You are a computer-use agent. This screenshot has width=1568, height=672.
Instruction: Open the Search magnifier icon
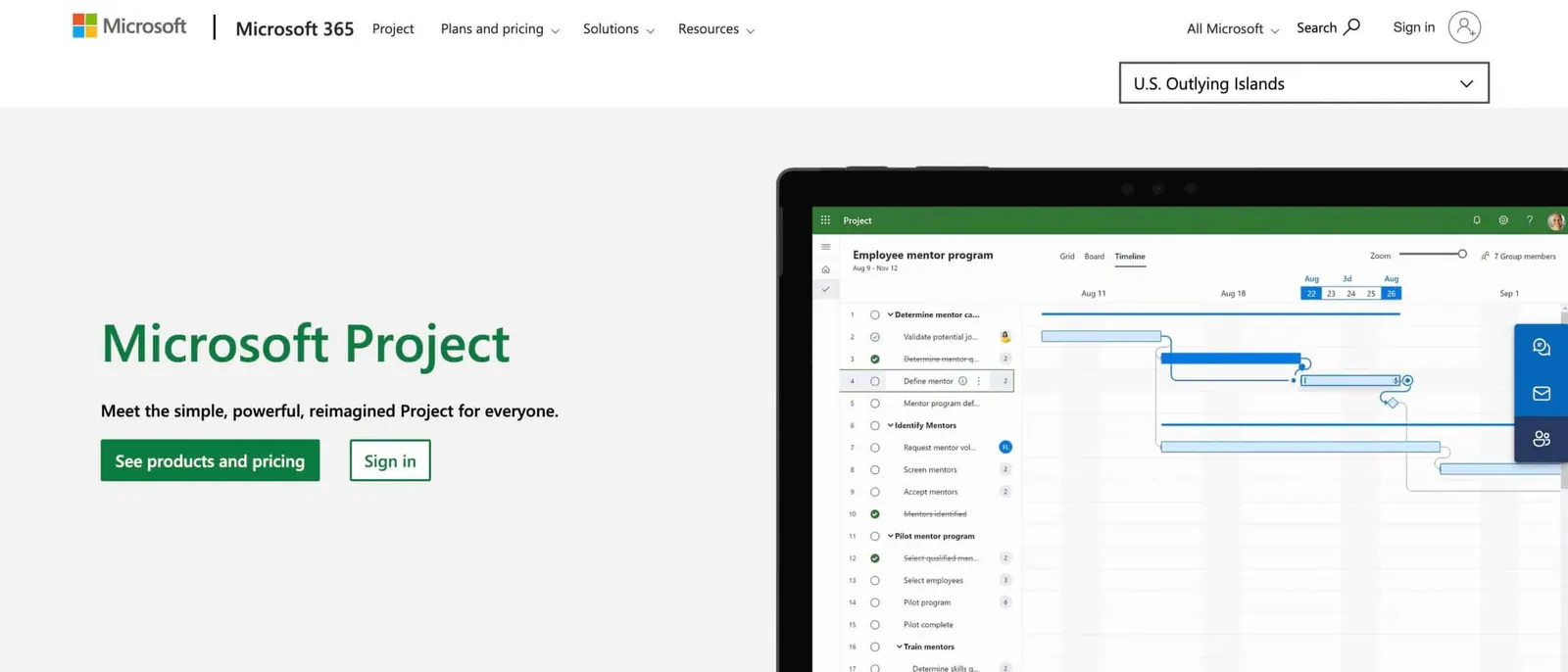click(1351, 27)
